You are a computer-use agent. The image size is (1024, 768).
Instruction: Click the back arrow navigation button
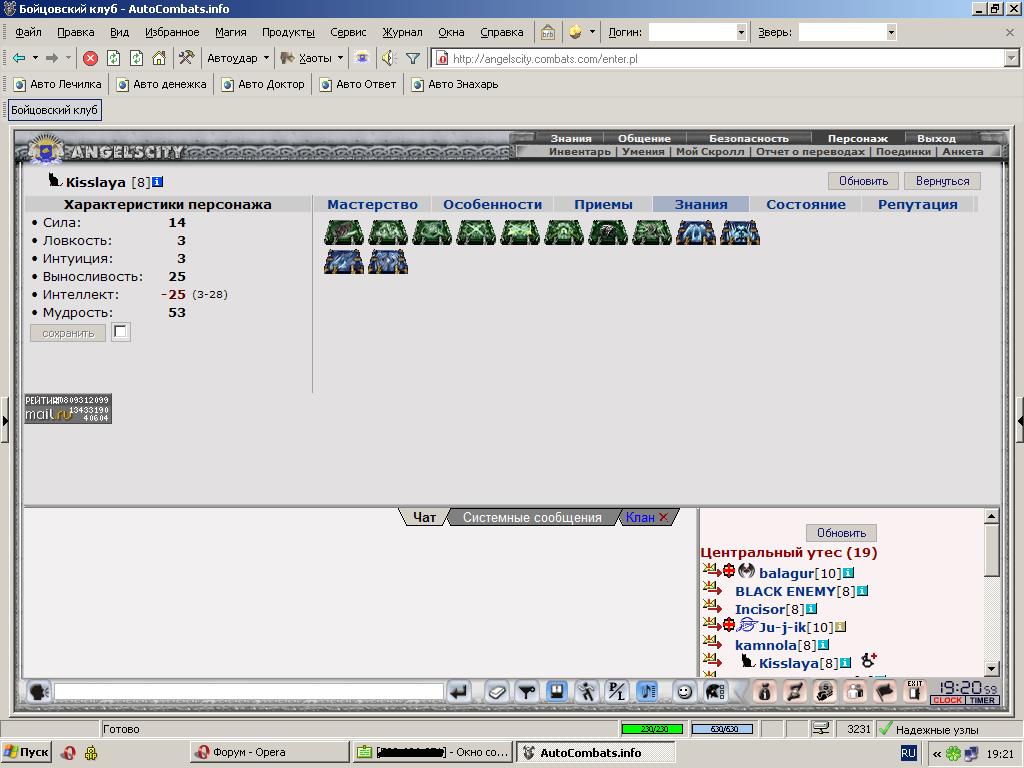(x=19, y=58)
